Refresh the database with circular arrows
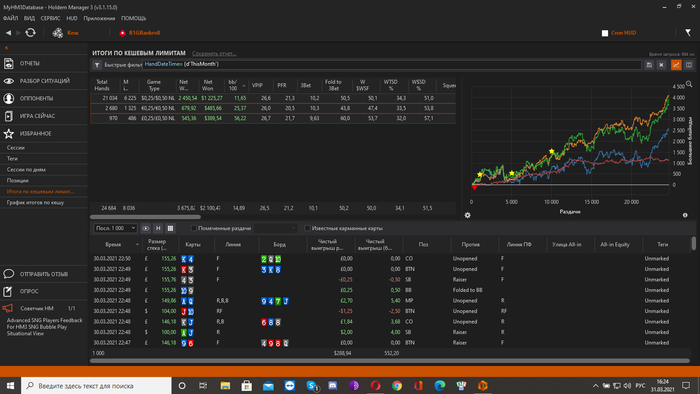The image size is (700, 394). pos(30,33)
